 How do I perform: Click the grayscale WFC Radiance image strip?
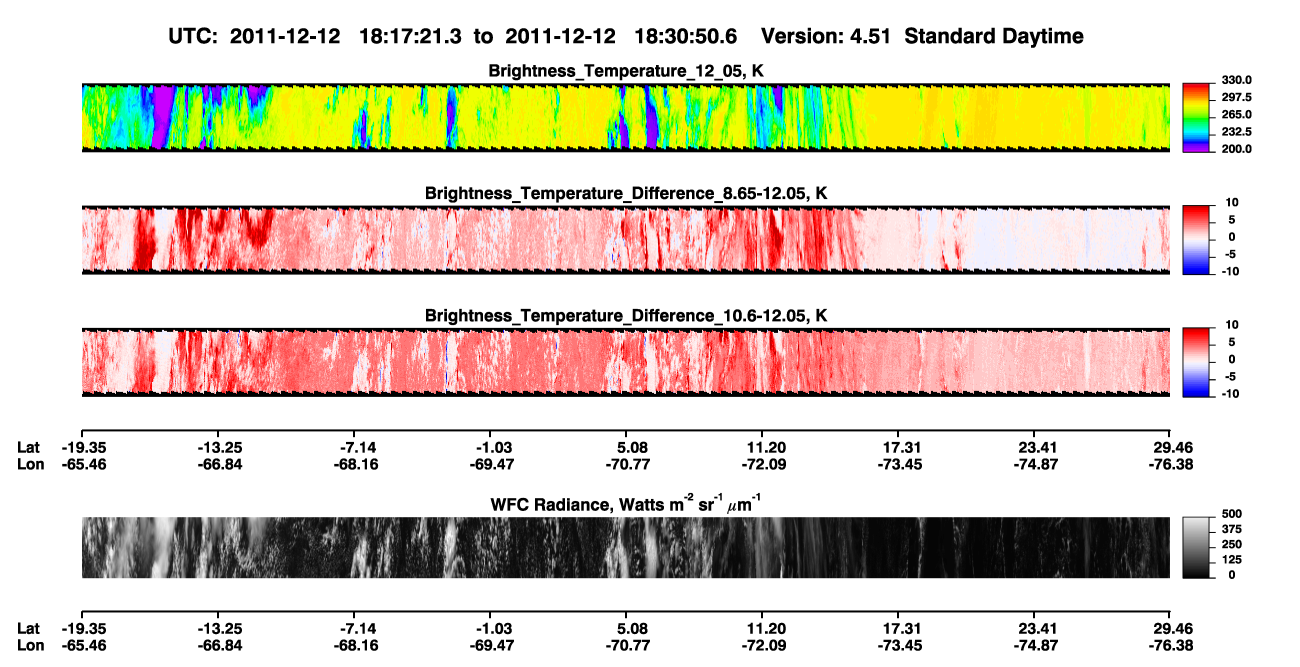click(626, 547)
